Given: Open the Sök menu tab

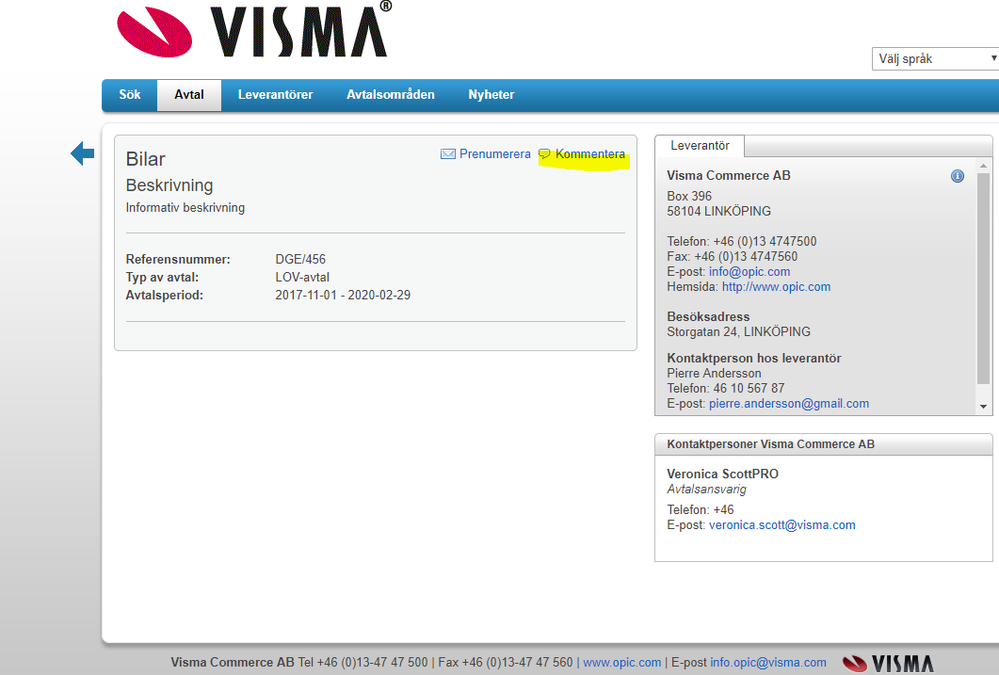Looking at the screenshot, I should click(x=129, y=95).
